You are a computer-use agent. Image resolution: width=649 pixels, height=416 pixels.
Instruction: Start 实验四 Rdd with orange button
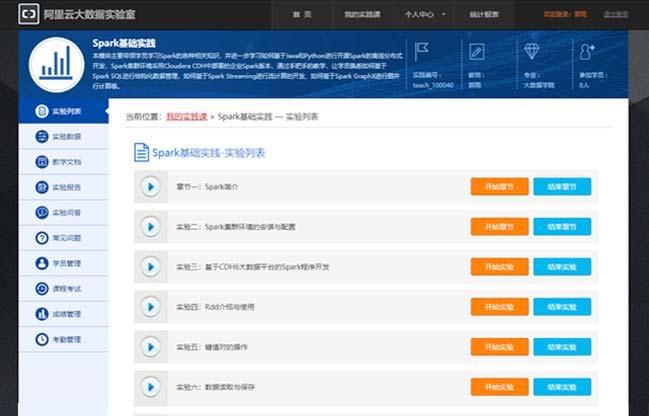(x=500, y=307)
